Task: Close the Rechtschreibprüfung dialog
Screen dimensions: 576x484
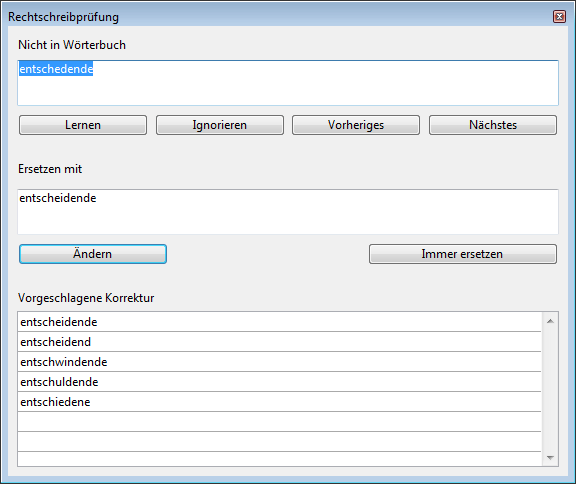Action: [559, 17]
